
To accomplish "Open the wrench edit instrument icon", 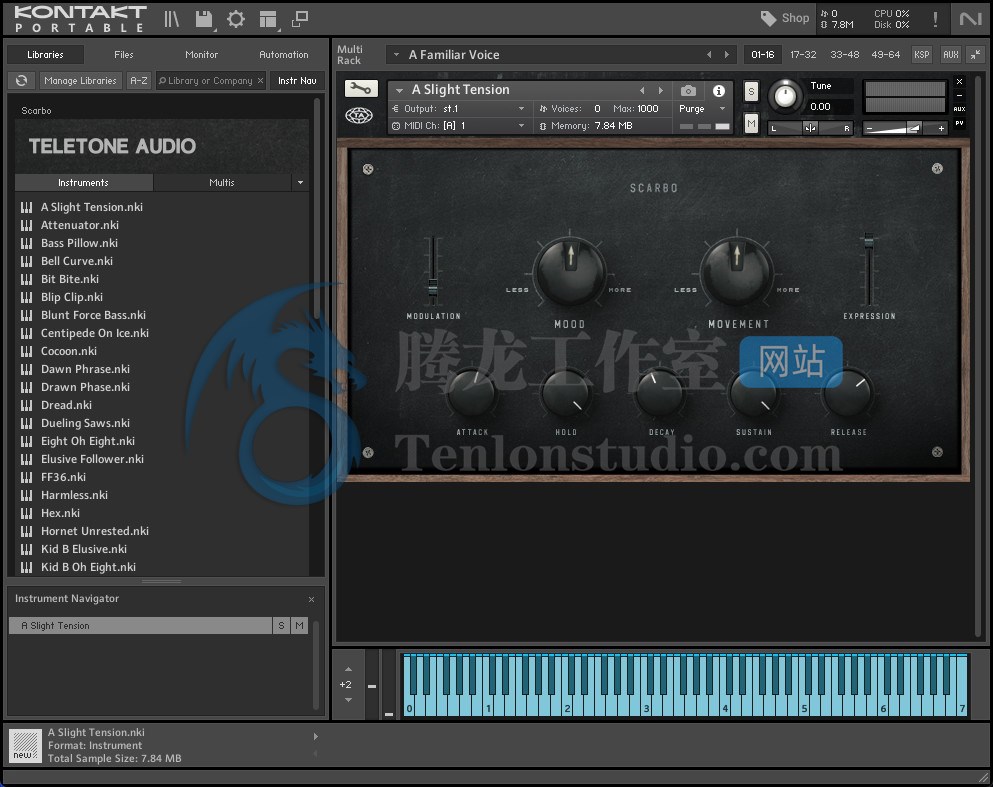I will pyautogui.click(x=361, y=89).
